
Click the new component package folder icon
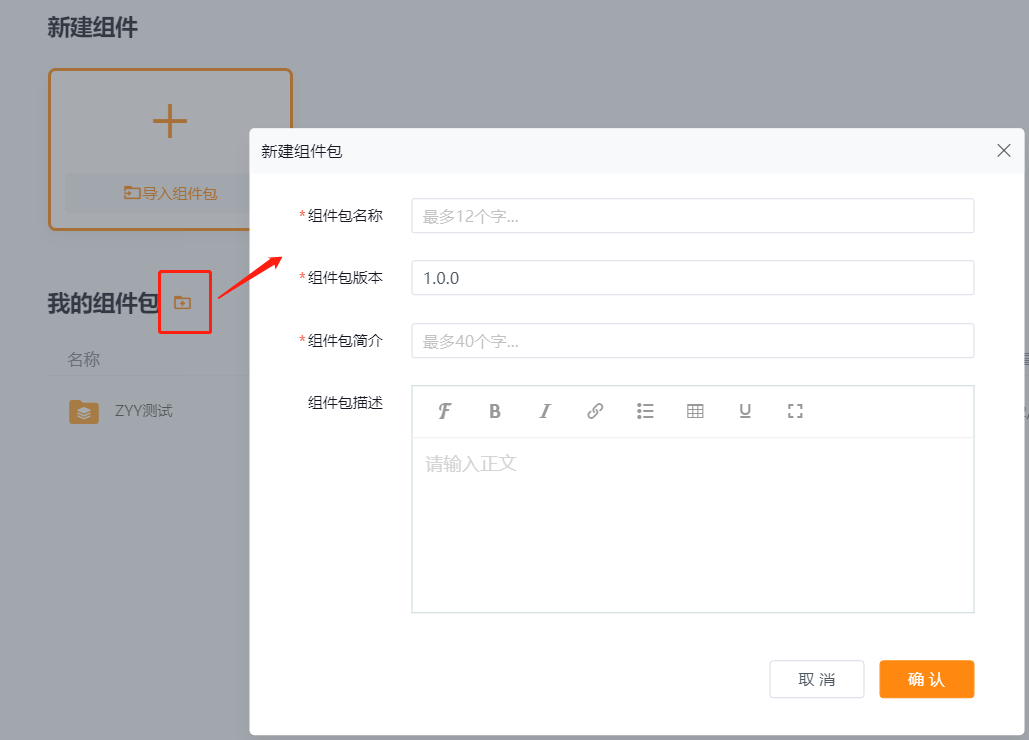tap(183, 302)
